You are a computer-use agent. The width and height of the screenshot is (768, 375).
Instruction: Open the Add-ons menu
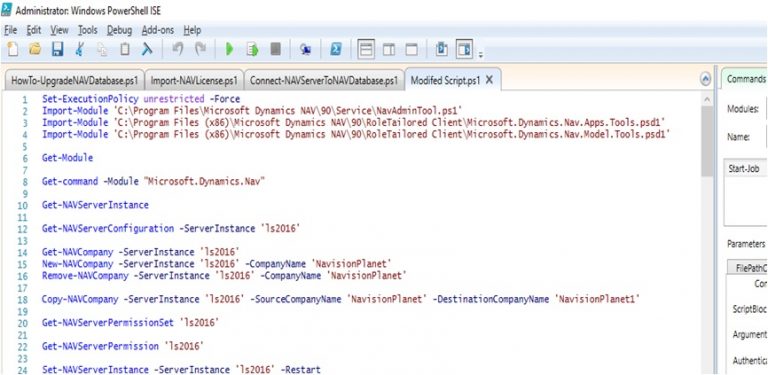(x=158, y=30)
